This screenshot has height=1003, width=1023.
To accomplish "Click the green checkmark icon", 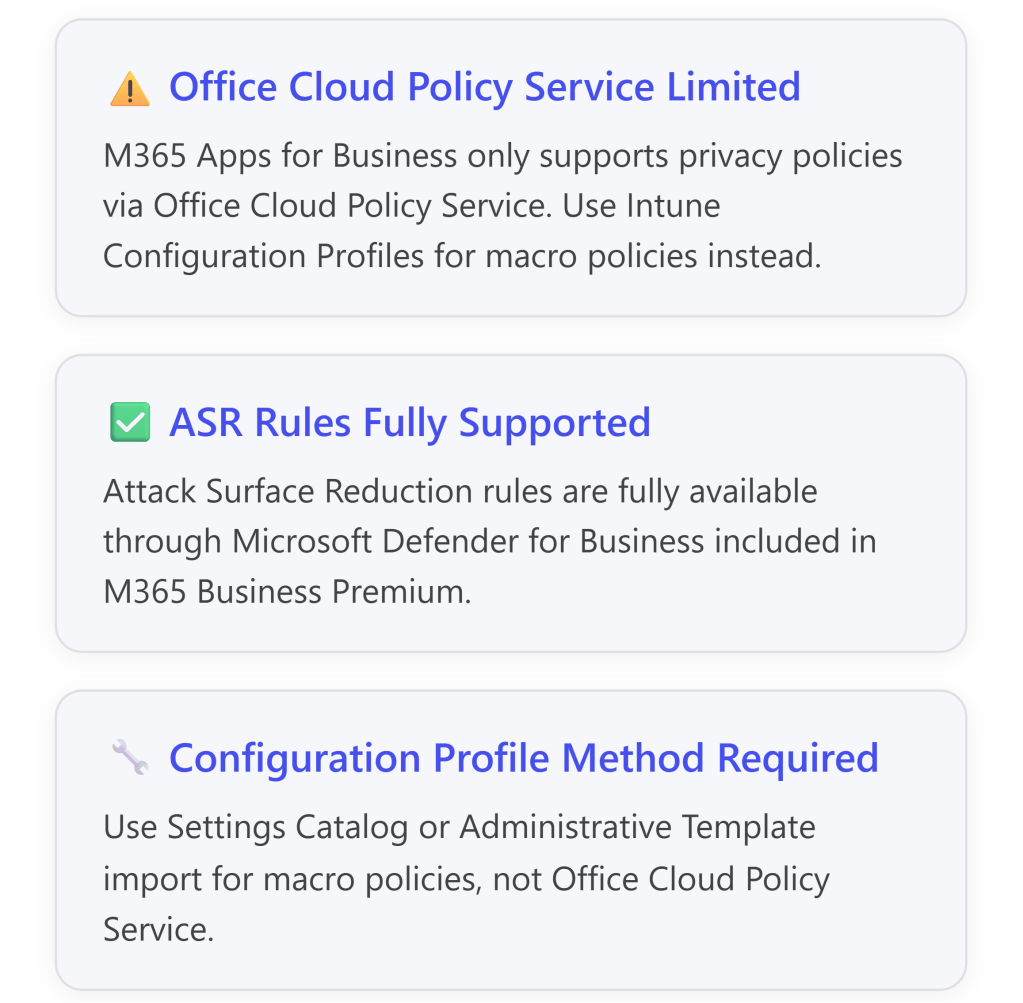I will tap(129, 423).
